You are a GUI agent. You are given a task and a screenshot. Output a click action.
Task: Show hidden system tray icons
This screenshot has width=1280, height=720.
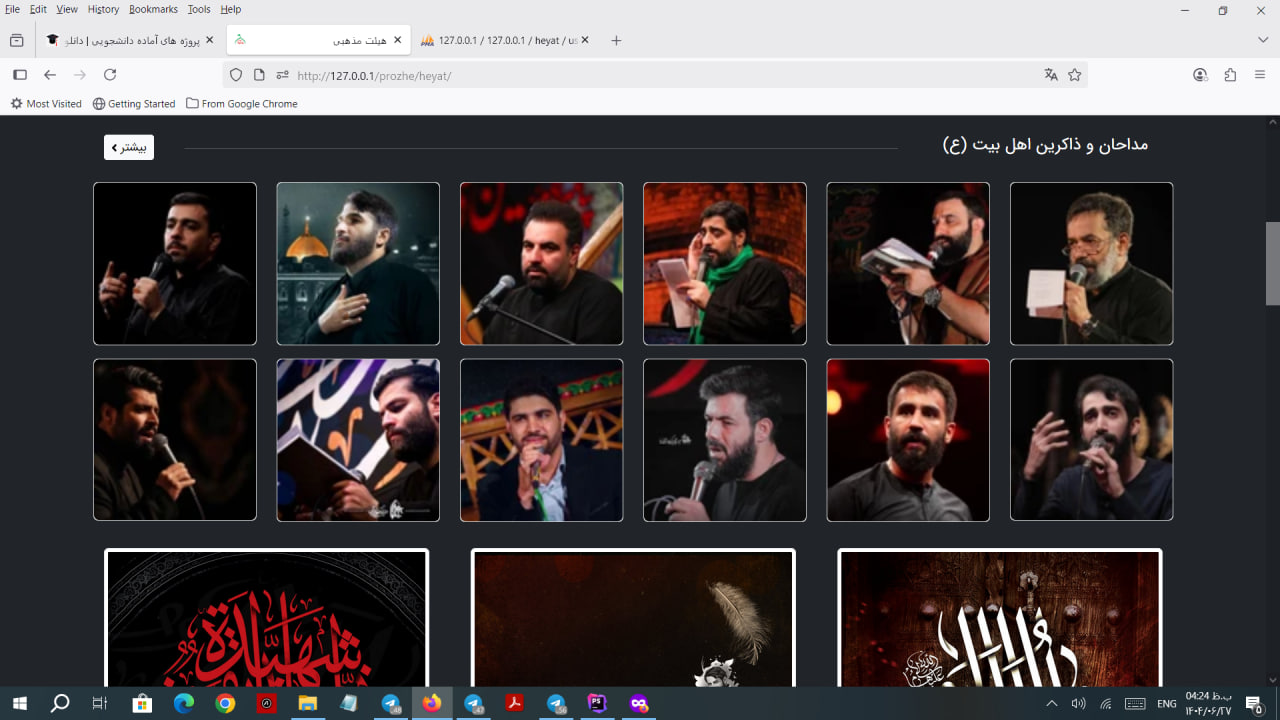[x=1051, y=704]
